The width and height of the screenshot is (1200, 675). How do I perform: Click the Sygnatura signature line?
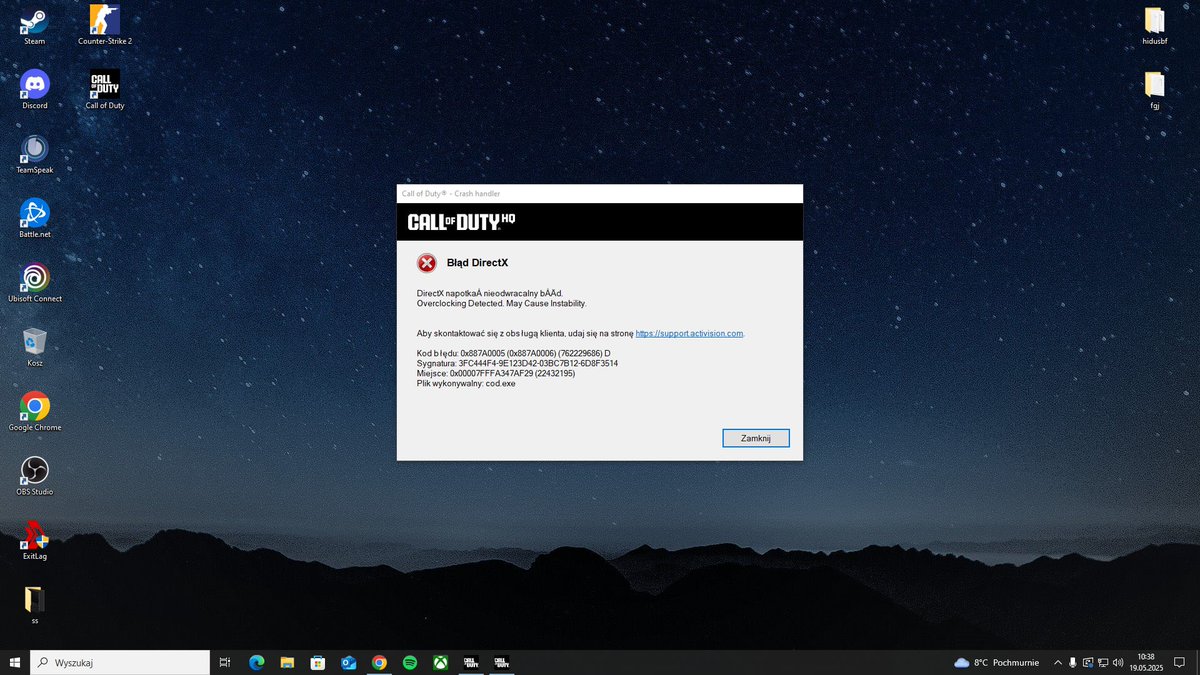(x=517, y=364)
